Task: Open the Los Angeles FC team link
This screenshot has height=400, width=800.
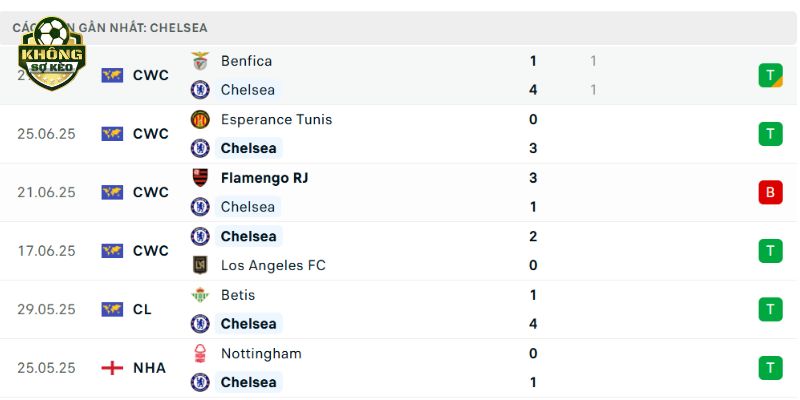Action: pyautogui.click(x=273, y=265)
